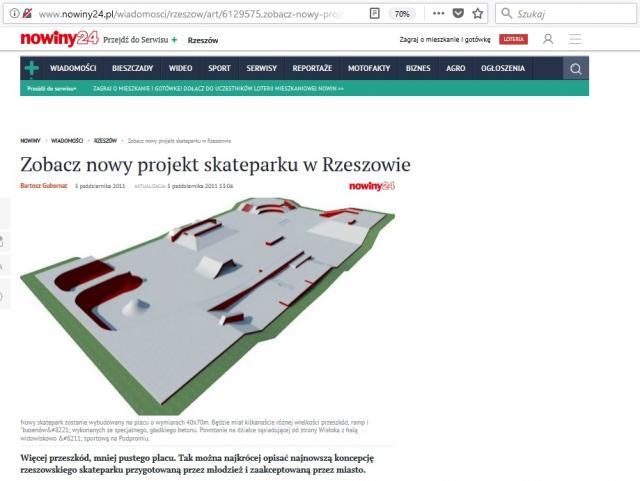The height and width of the screenshot is (481, 640).
Task: Save page to Pocket
Action: (x=457, y=14)
